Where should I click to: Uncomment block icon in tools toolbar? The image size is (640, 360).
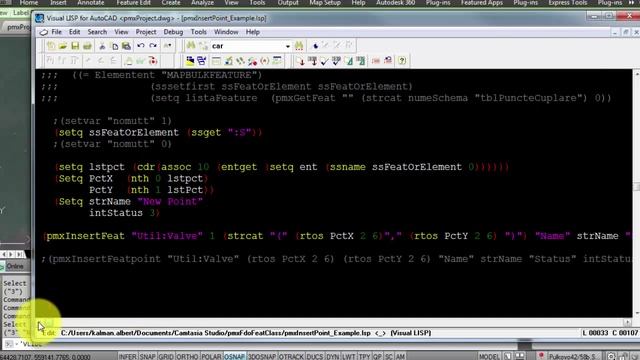pos(388,61)
